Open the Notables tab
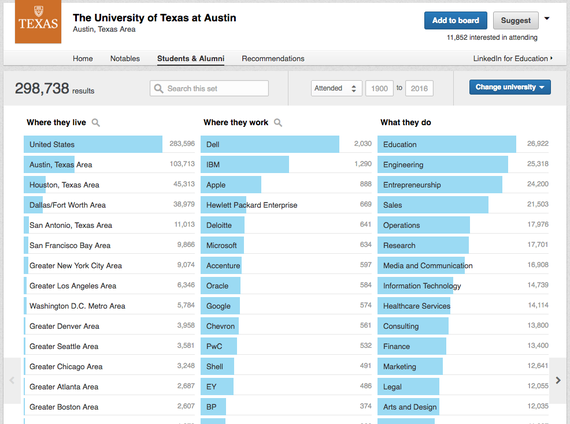570x424 pixels. (125, 59)
